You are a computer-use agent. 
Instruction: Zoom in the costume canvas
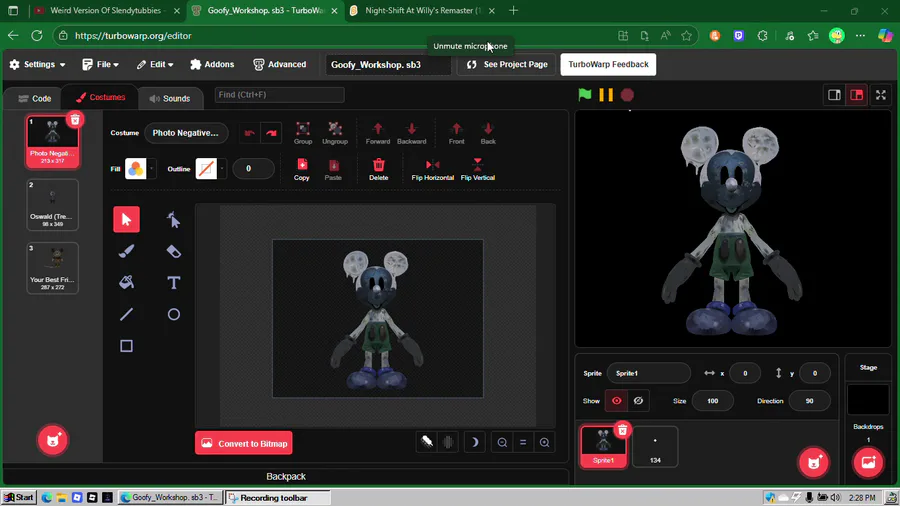pyautogui.click(x=544, y=442)
